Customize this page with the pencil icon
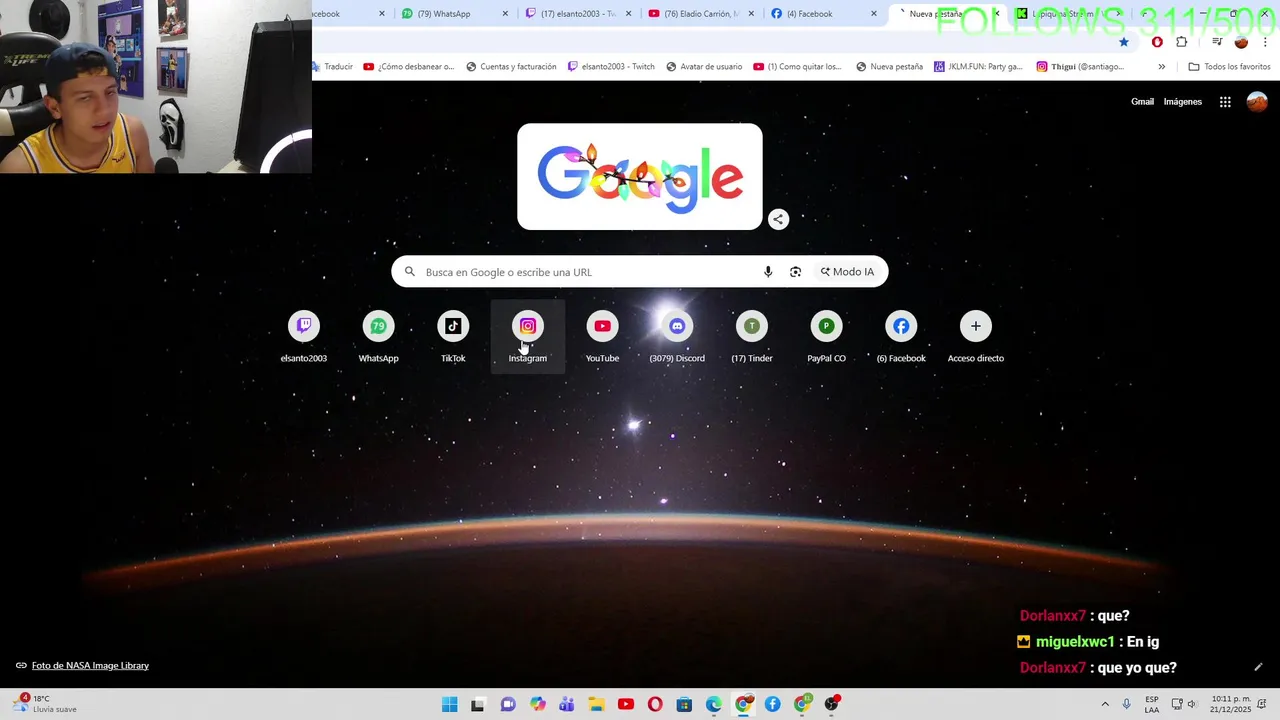 pyautogui.click(x=1258, y=667)
